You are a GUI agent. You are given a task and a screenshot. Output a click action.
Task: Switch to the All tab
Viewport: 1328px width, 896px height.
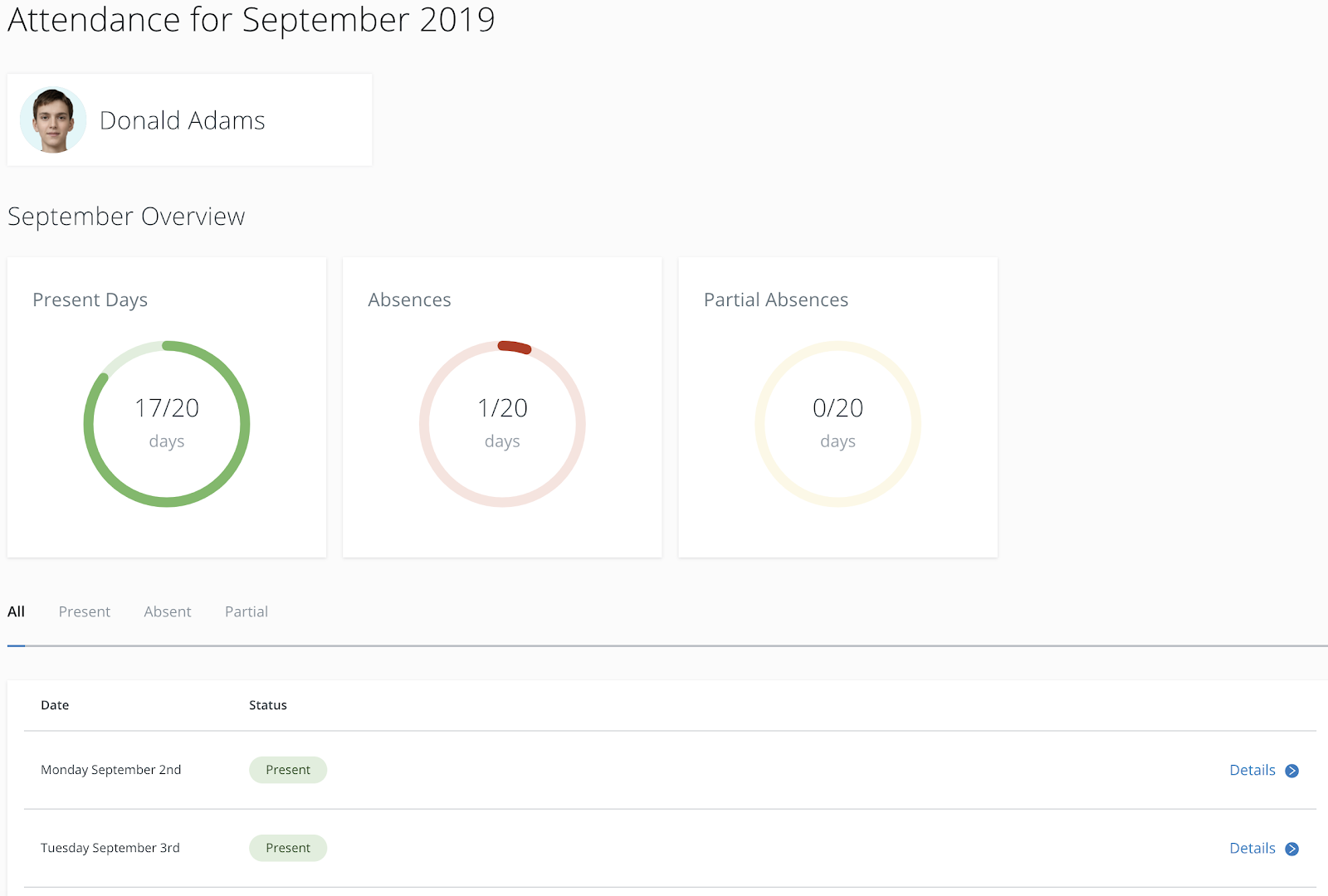tap(16, 611)
